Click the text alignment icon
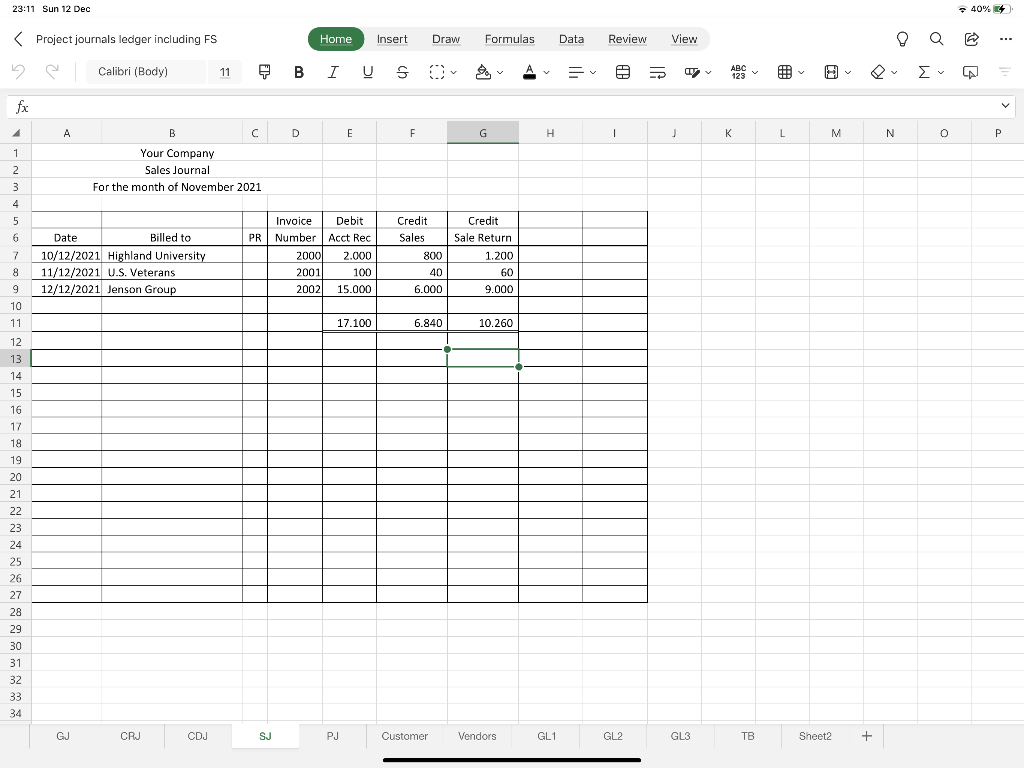Viewport: 1024px width, 768px height. (575, 72)
